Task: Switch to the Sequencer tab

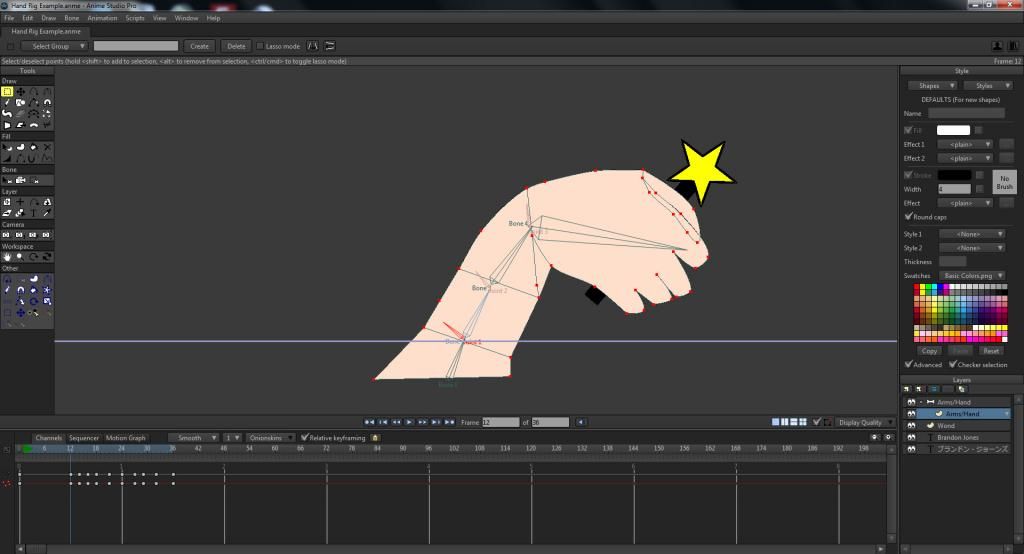Action: coord(84,438)
